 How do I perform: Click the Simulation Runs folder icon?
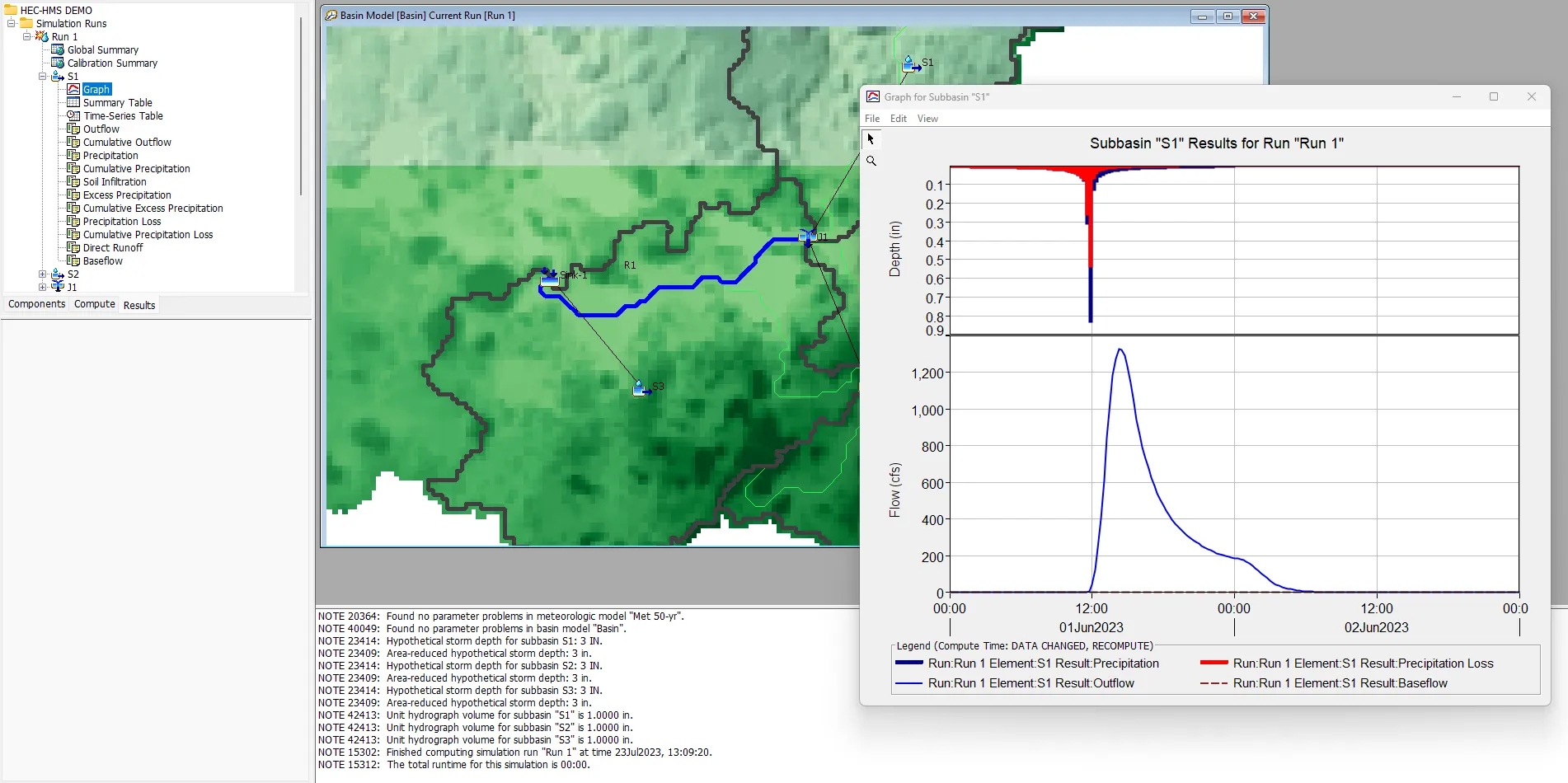pyautogui.click(x=26, y=23)
